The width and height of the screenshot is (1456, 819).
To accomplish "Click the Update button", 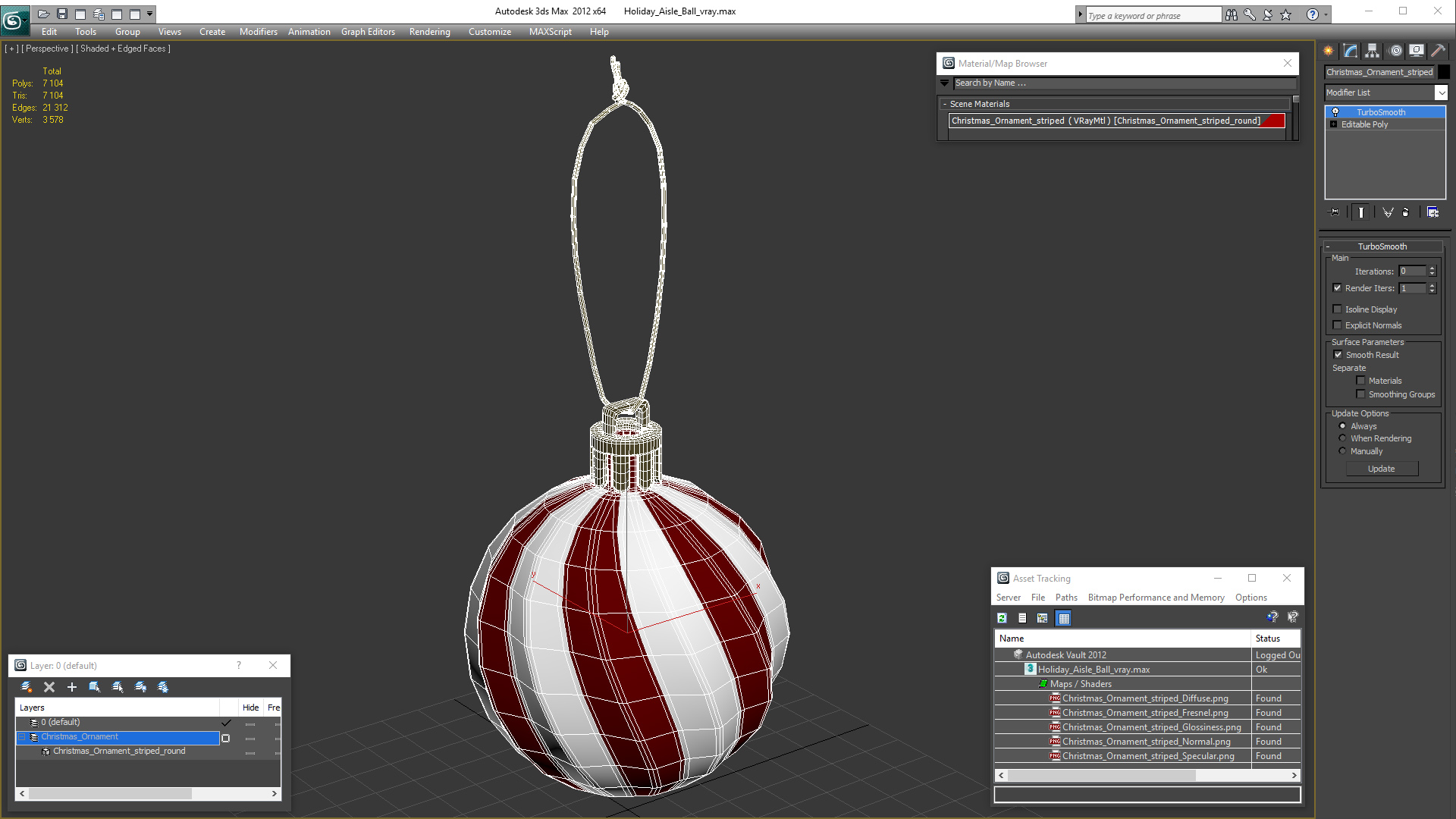I will pyautogui.click(x=1381, y=469).
